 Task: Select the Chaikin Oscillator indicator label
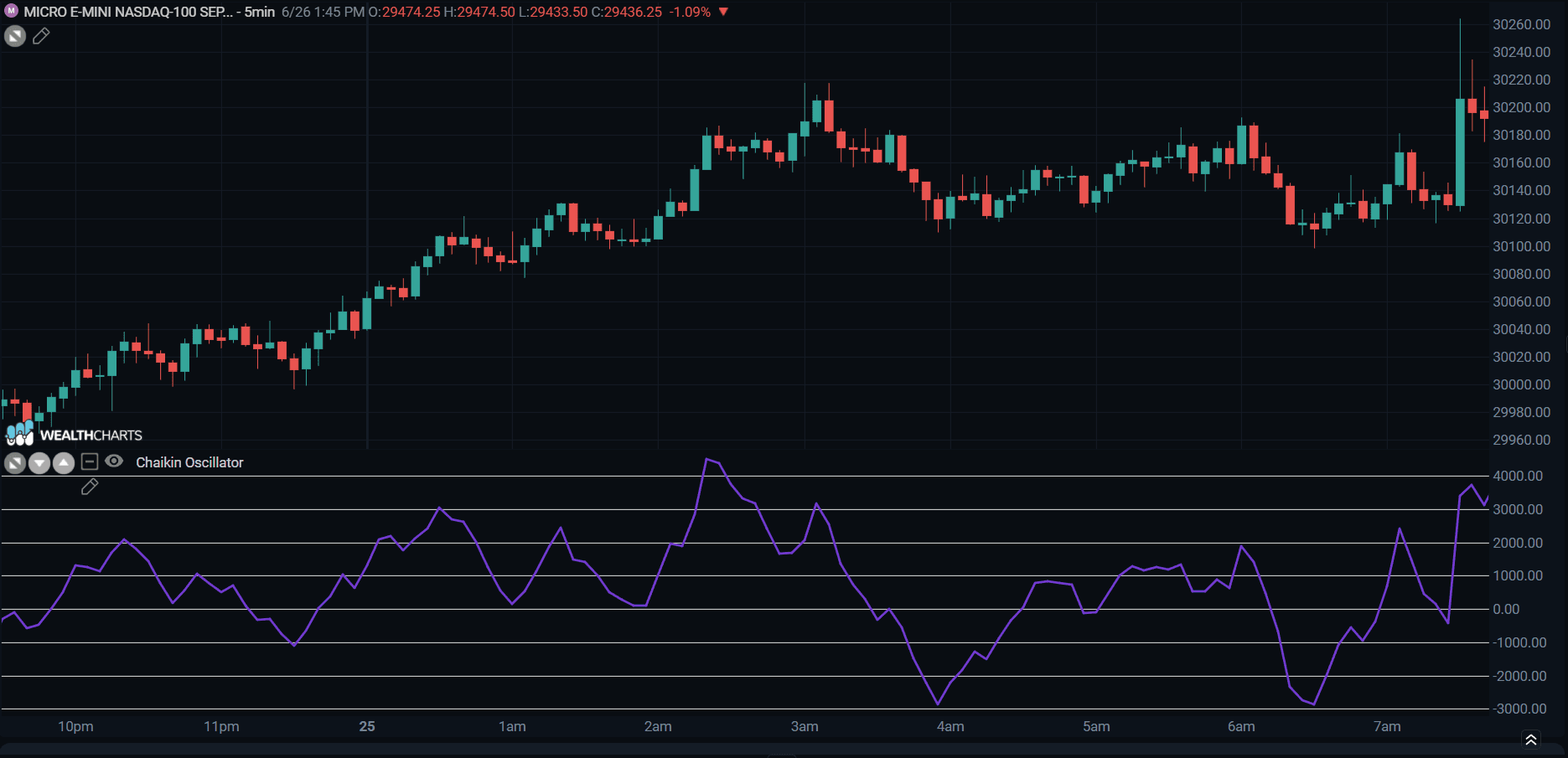pos(189,462)
